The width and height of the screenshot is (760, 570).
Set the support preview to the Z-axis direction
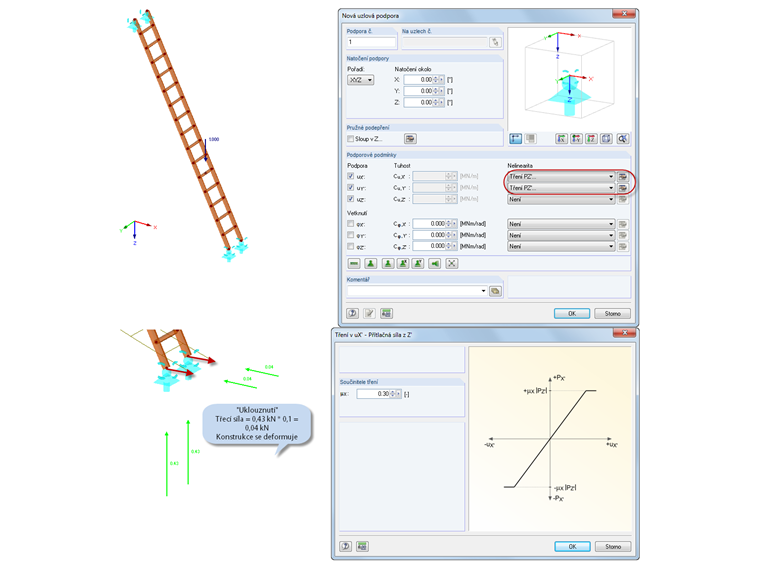(591, 139)
